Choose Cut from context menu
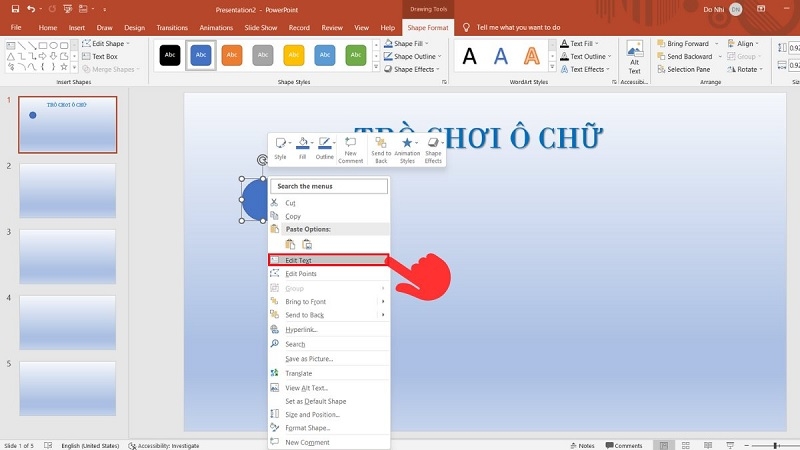 (329, 203)
